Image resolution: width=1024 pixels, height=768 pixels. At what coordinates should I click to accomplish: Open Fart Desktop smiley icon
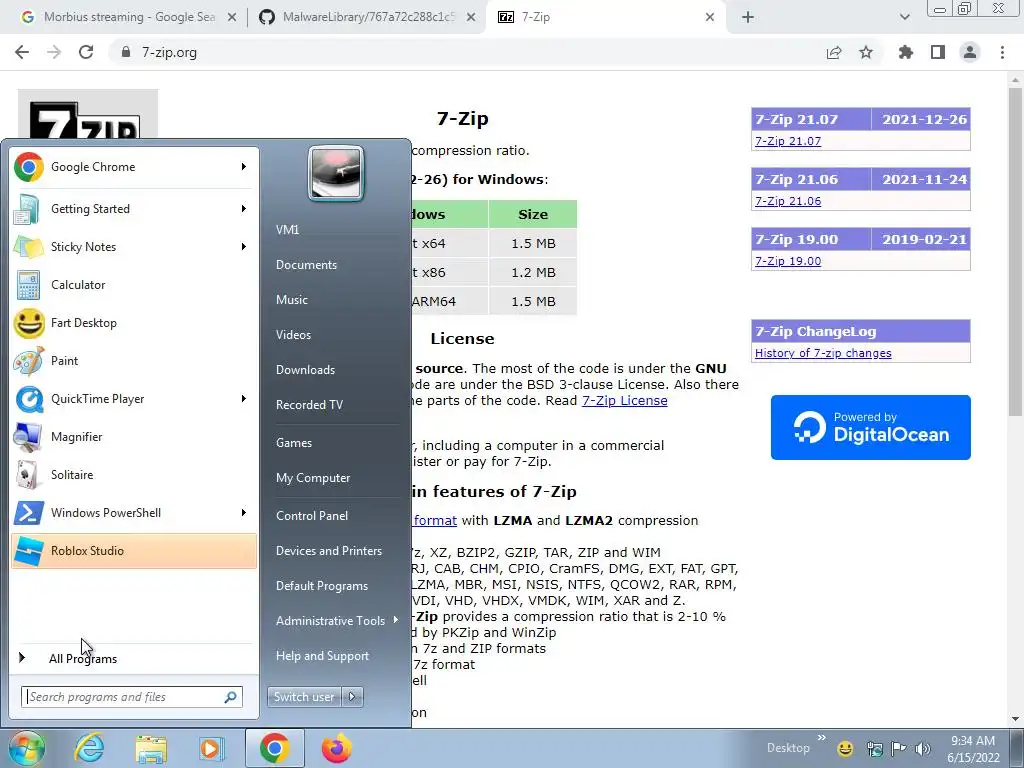29,323
